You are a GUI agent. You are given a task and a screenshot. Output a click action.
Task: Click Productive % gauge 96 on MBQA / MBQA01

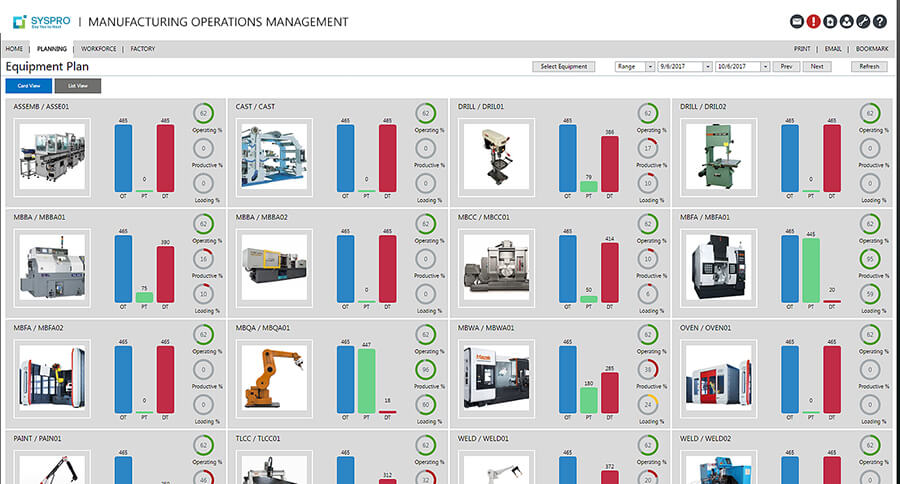(425, 369)
